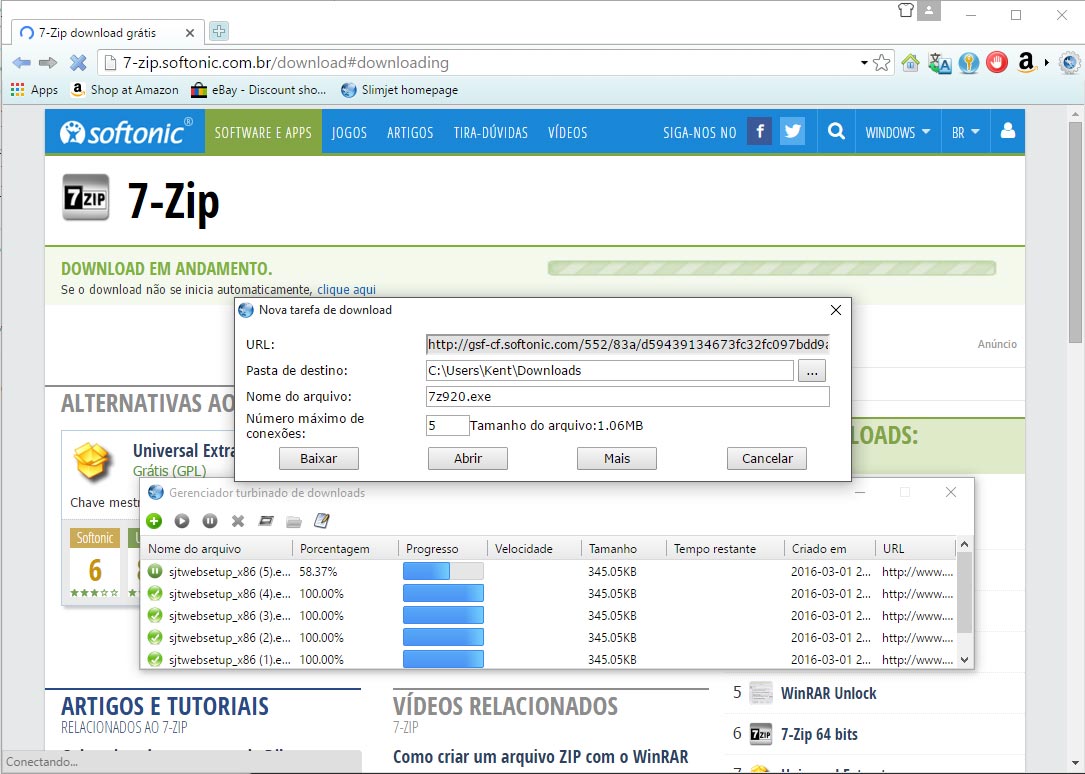Screen dimensions: 1085x774
Task: Click the URL field in download dialog
Action: point(628,344)
